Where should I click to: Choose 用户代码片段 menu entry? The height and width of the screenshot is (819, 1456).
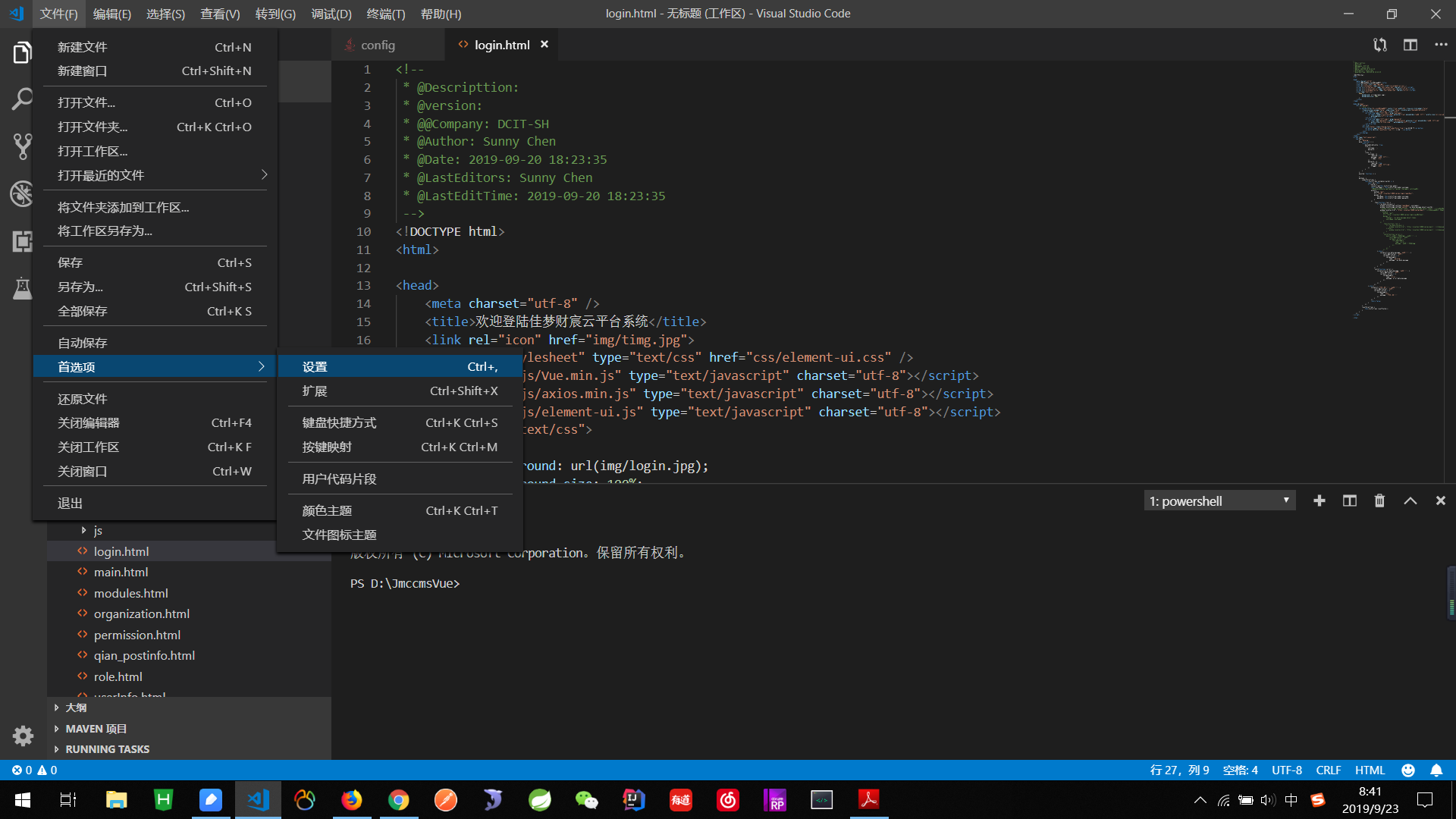400,479
